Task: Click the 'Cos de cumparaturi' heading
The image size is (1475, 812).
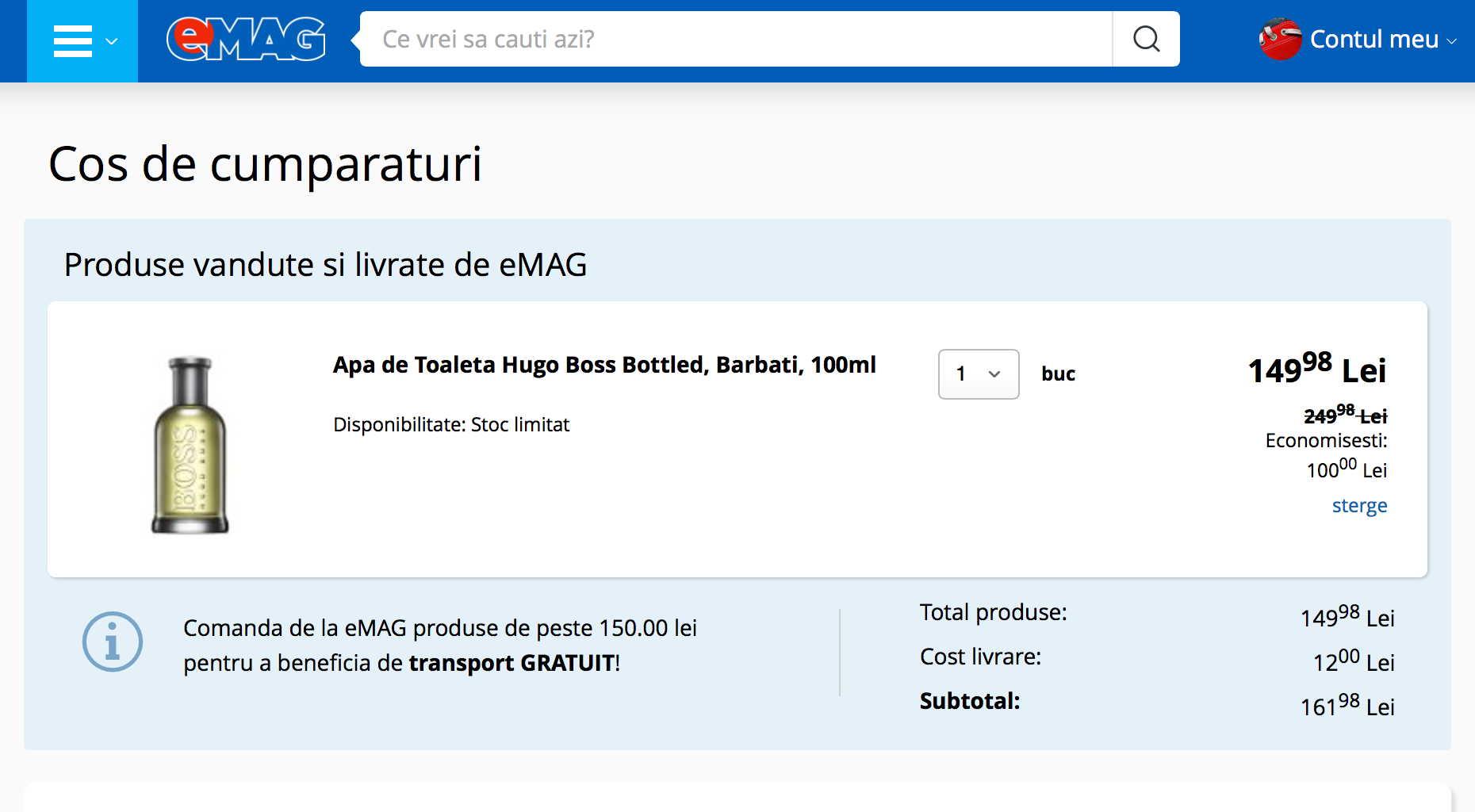Action: [x=265, y=164]
